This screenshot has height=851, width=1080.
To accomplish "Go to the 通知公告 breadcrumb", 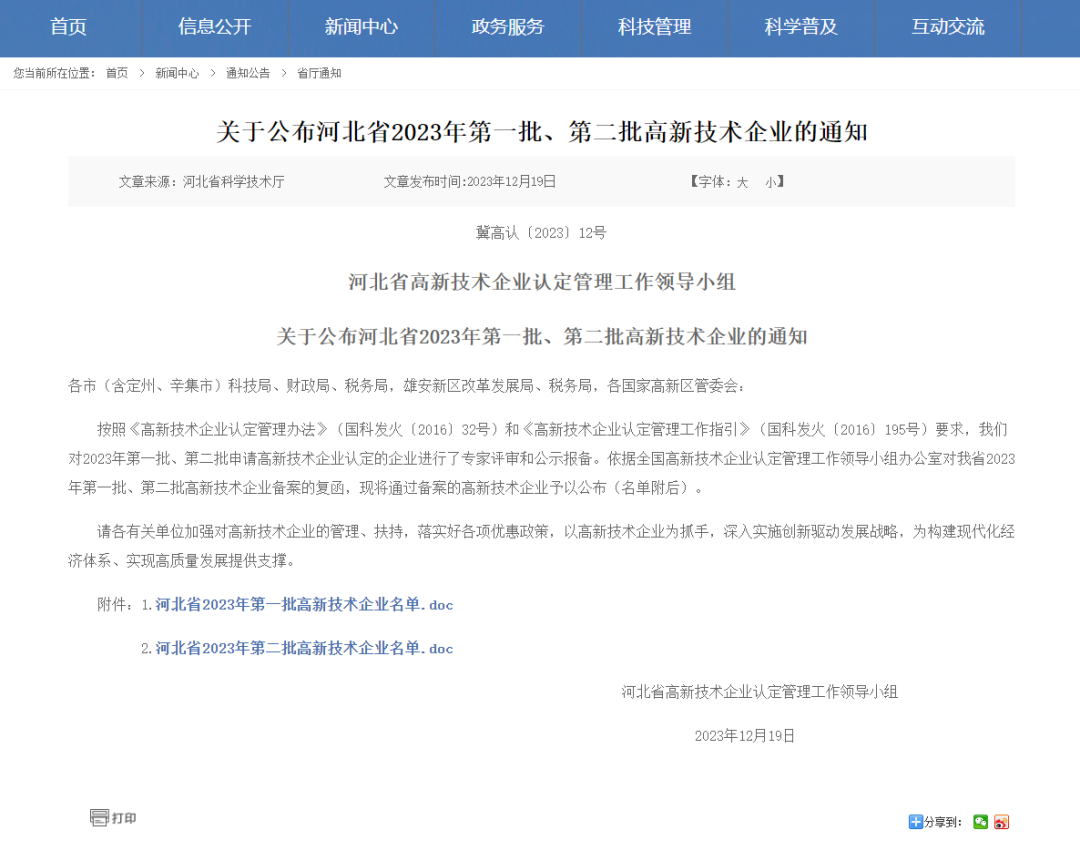I will point(248,73).
